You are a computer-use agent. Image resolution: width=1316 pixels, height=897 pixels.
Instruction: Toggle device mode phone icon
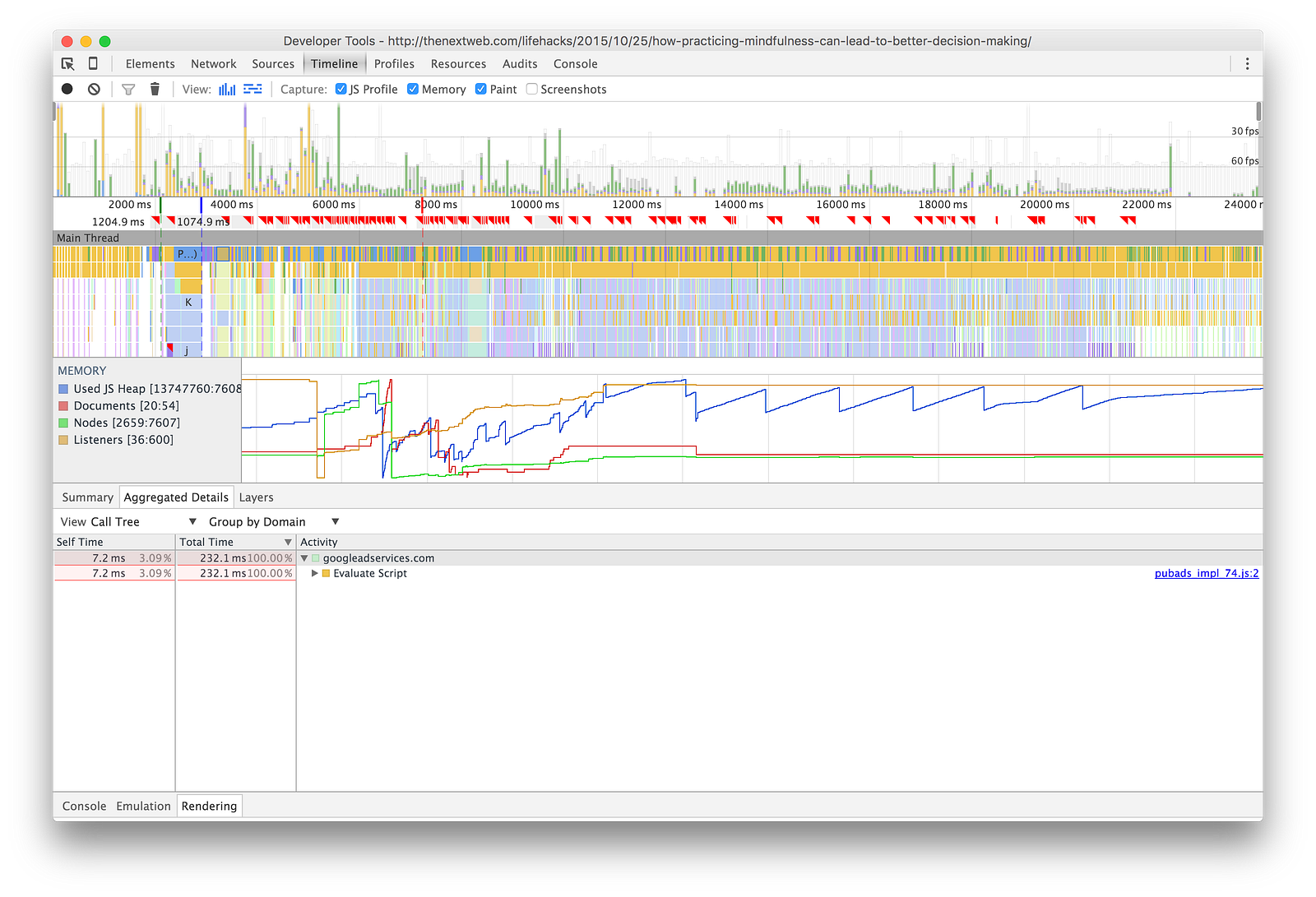tap(93, 64)
